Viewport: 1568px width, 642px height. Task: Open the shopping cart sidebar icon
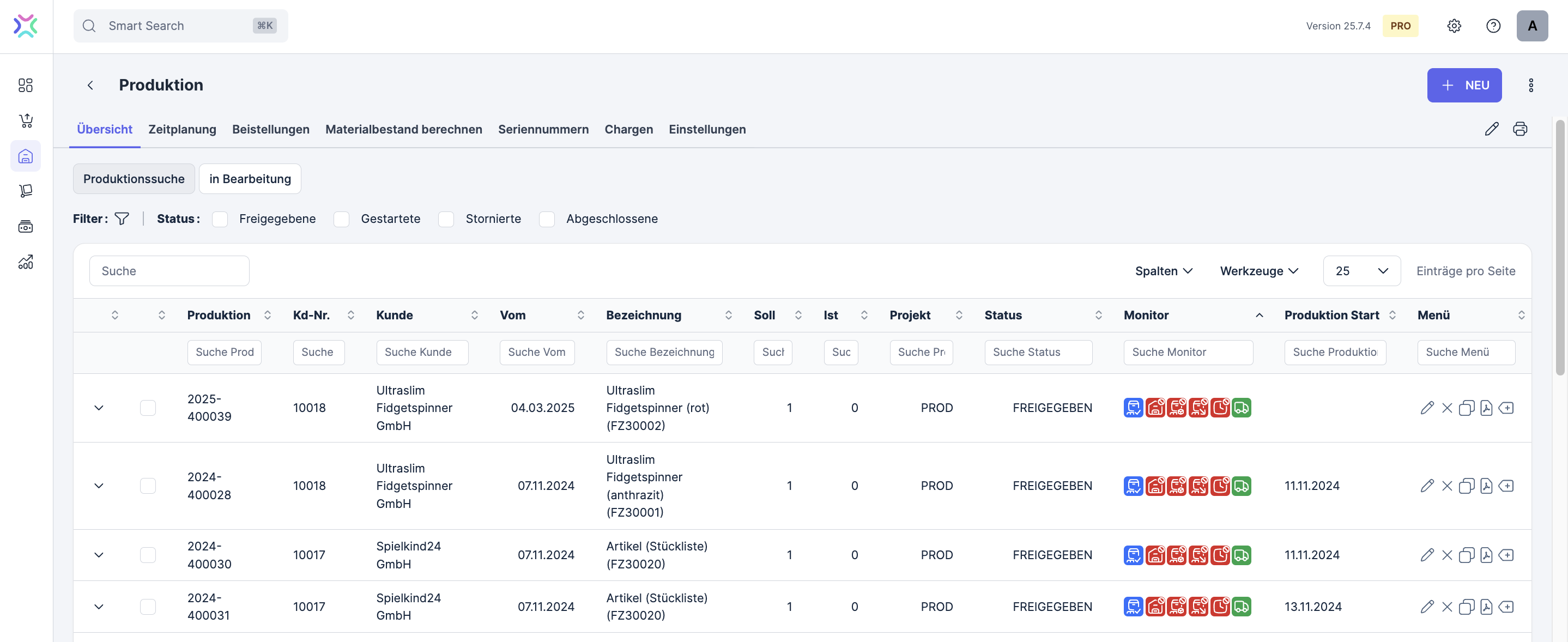26,120
